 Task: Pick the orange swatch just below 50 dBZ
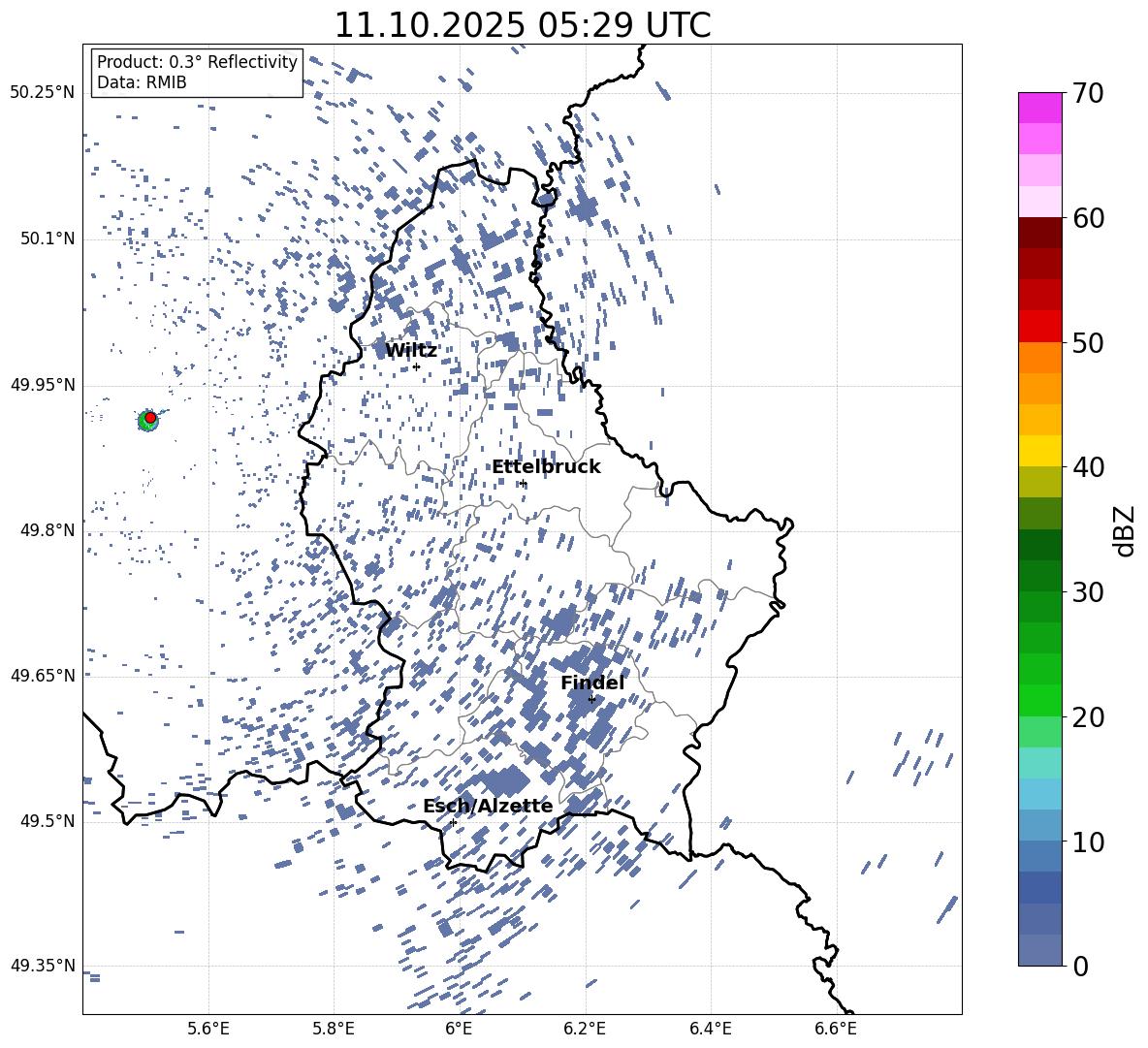point(1040,358)
